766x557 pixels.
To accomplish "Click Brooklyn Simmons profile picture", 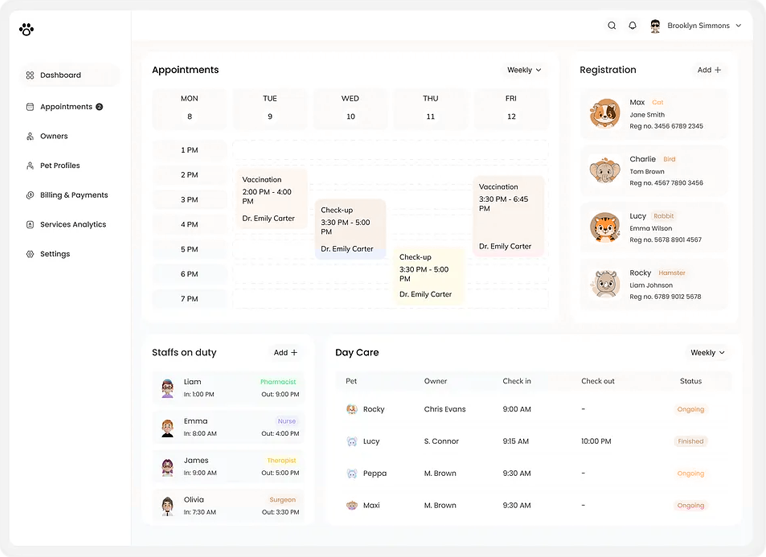I will tap(656, 26).
